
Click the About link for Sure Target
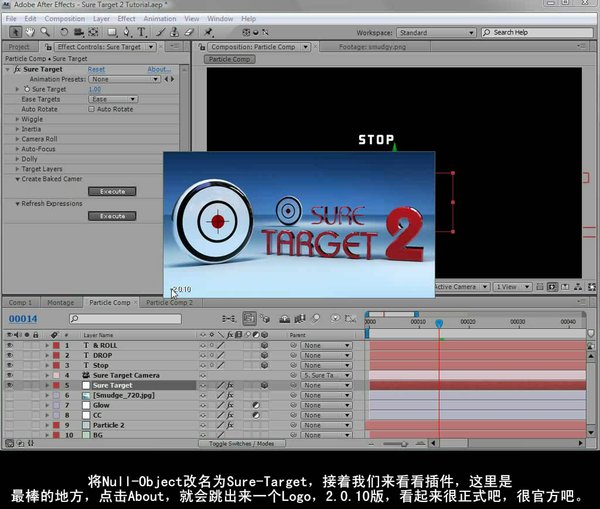click(x=158, y=70)
